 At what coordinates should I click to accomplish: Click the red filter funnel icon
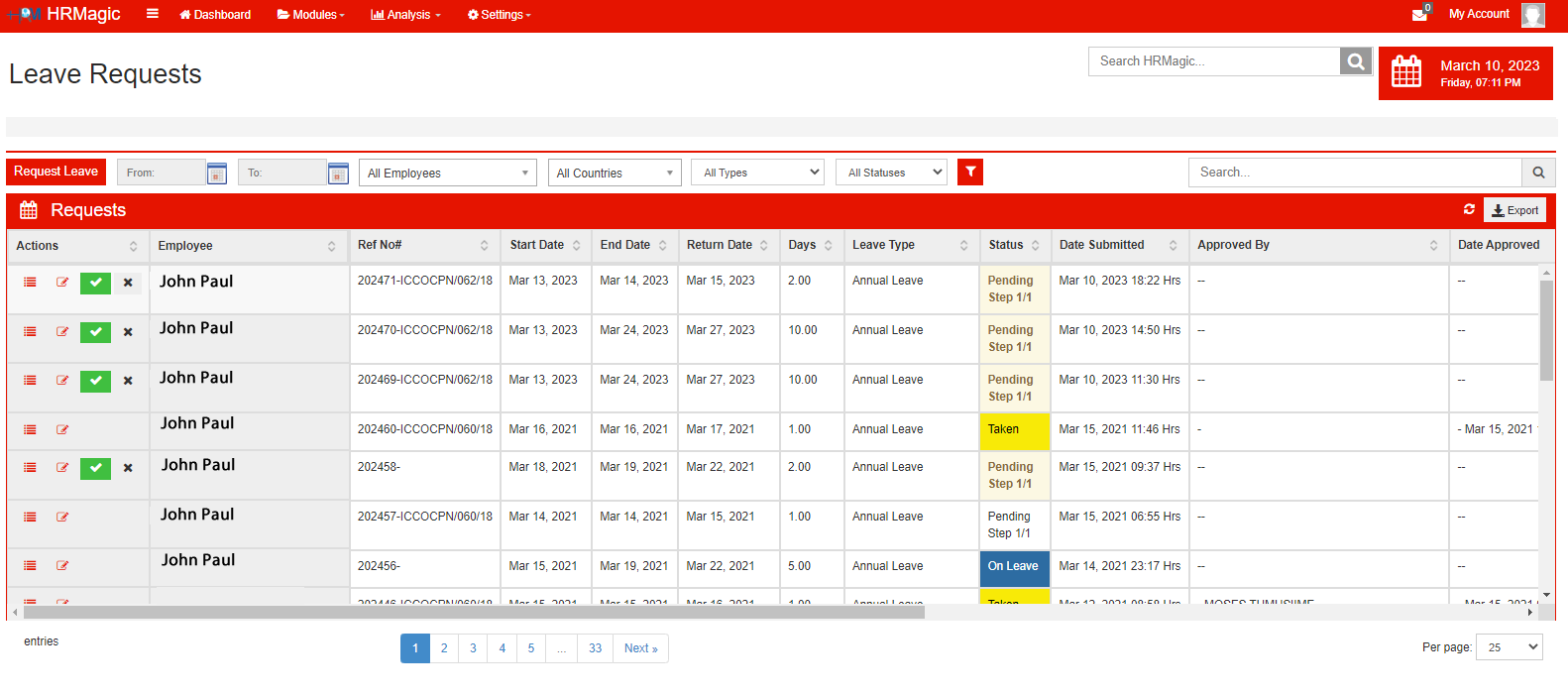[970, 173]
